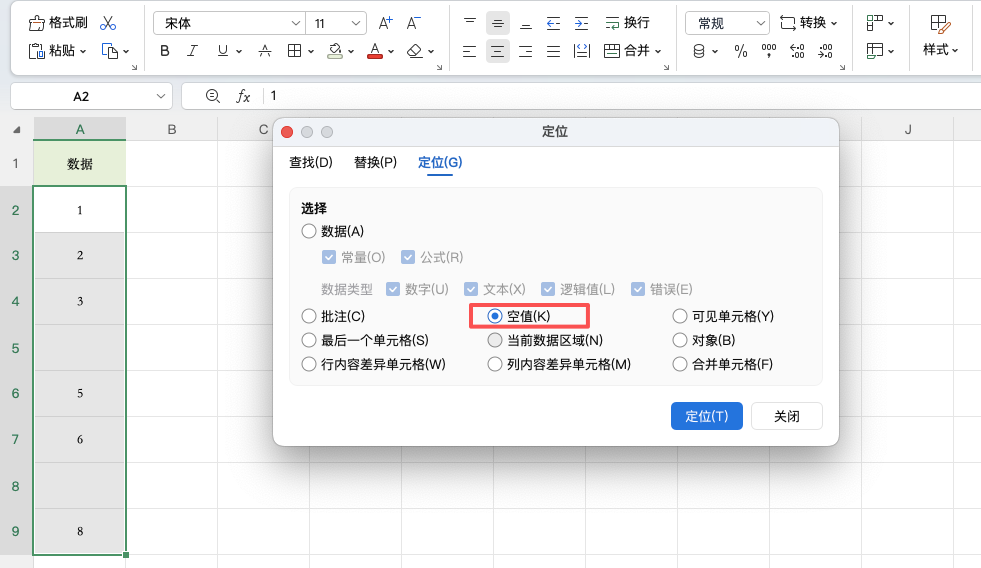Select the 可见单元格(Y) radio option
This screenshot has height=568, width=981.
point(679,317)
